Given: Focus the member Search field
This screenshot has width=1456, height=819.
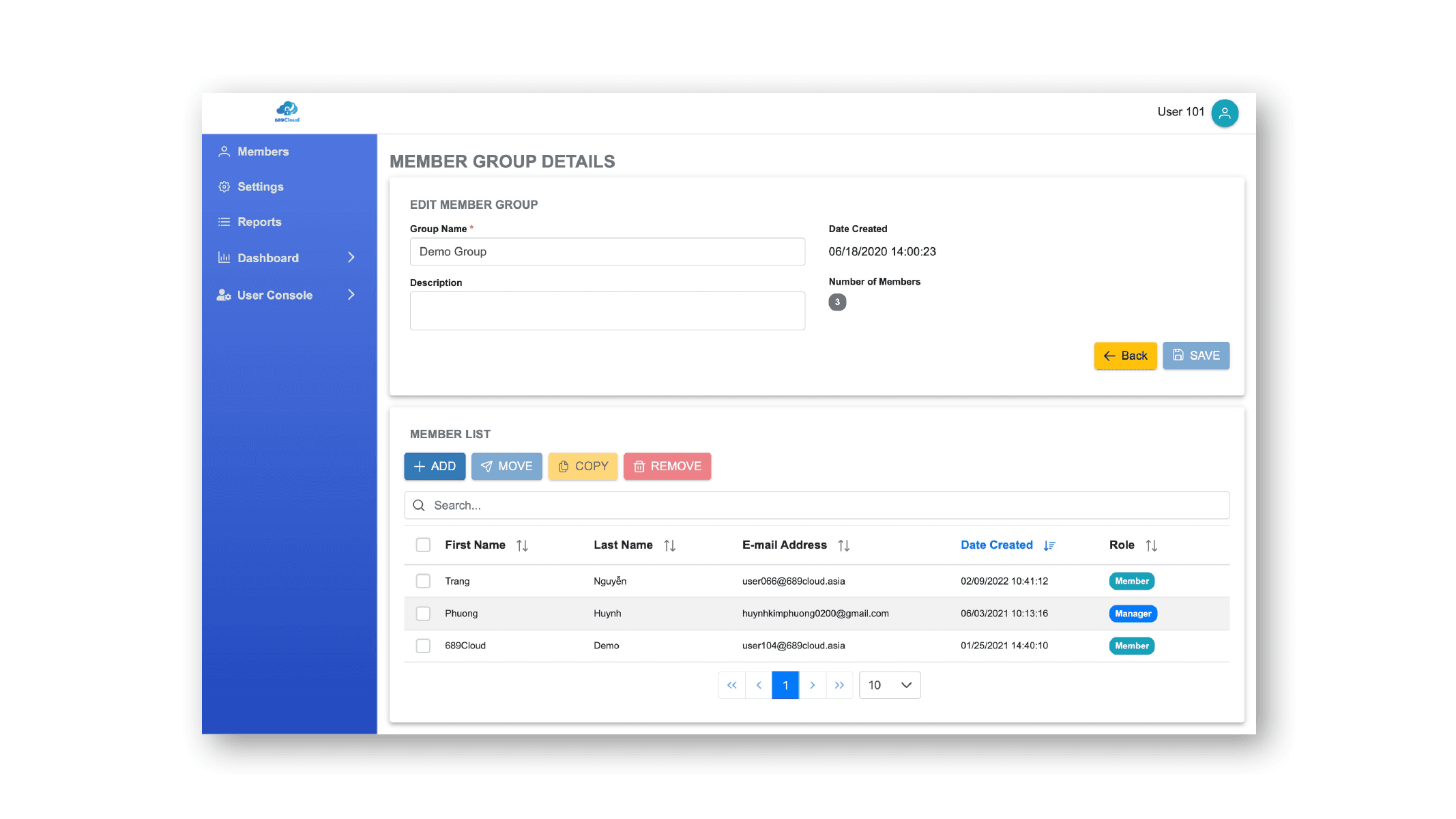Looking at the screenshot, I should [x=817, y=505].
